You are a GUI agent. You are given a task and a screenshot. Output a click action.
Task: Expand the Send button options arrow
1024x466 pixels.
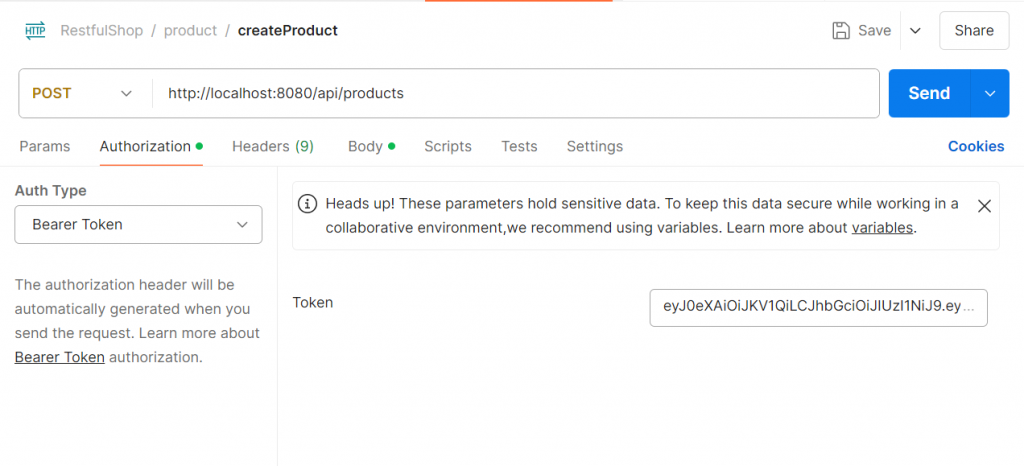coord(990,93)
